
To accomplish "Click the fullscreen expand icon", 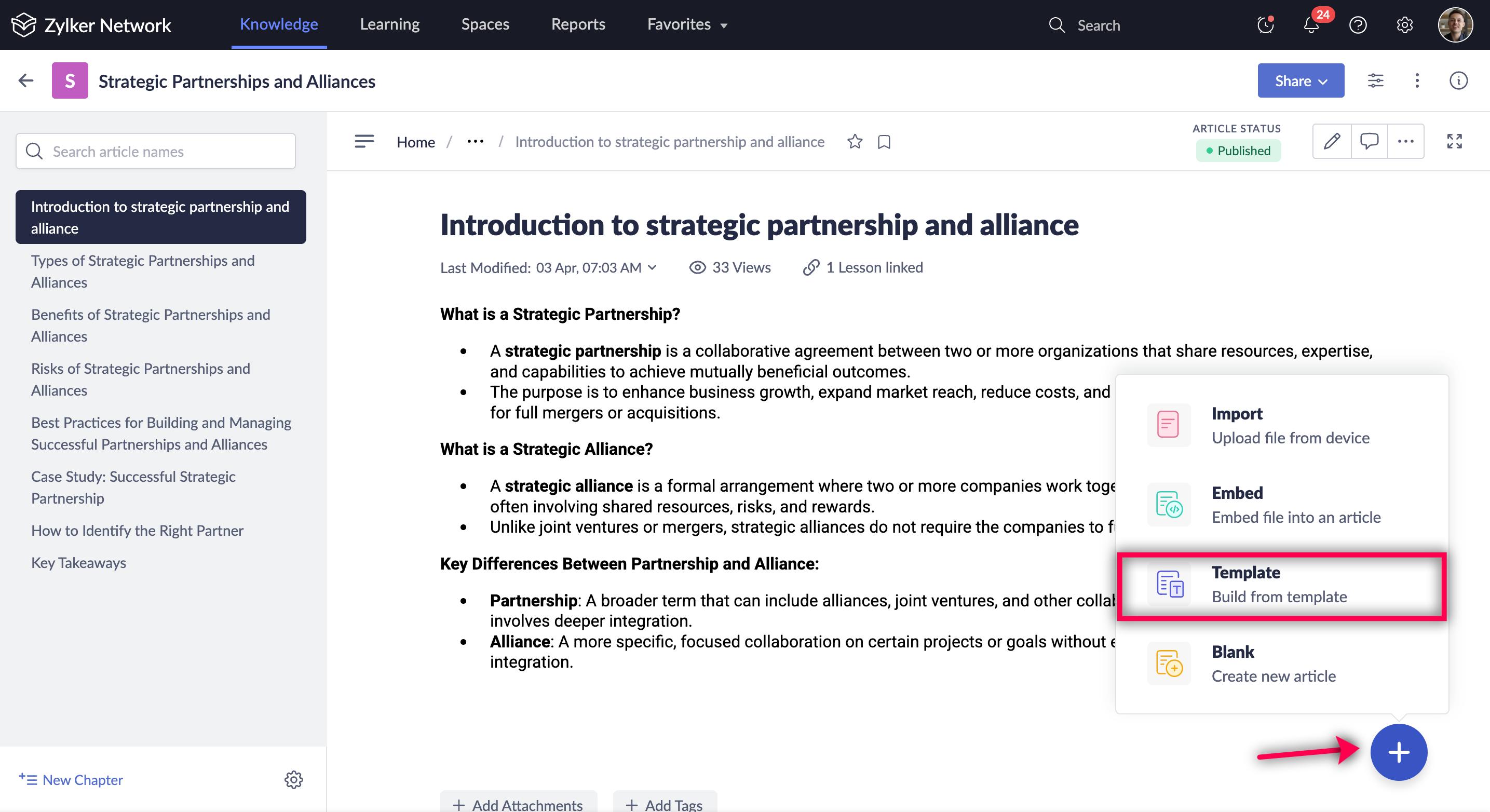I will [1454, 141].
